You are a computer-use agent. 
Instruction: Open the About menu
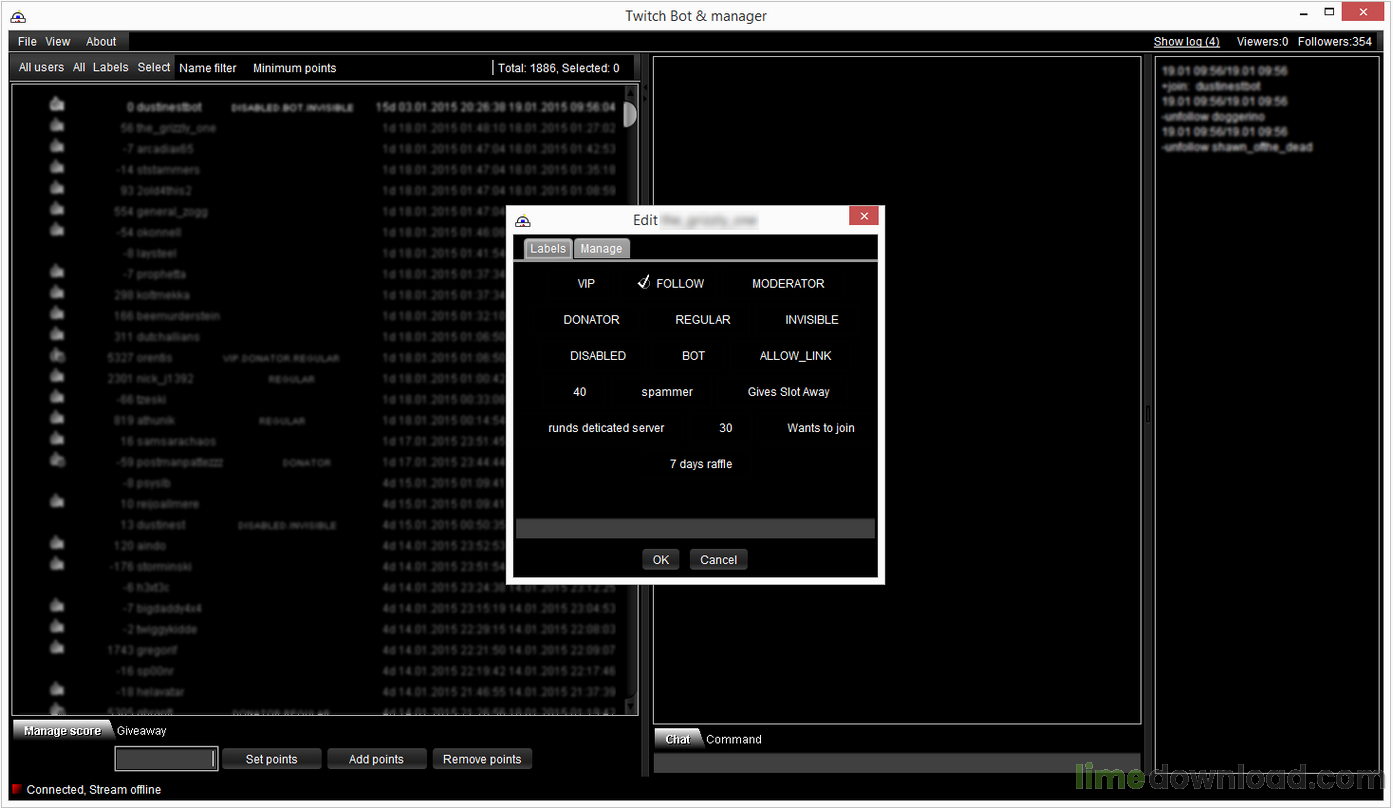(x=101, y=42)
